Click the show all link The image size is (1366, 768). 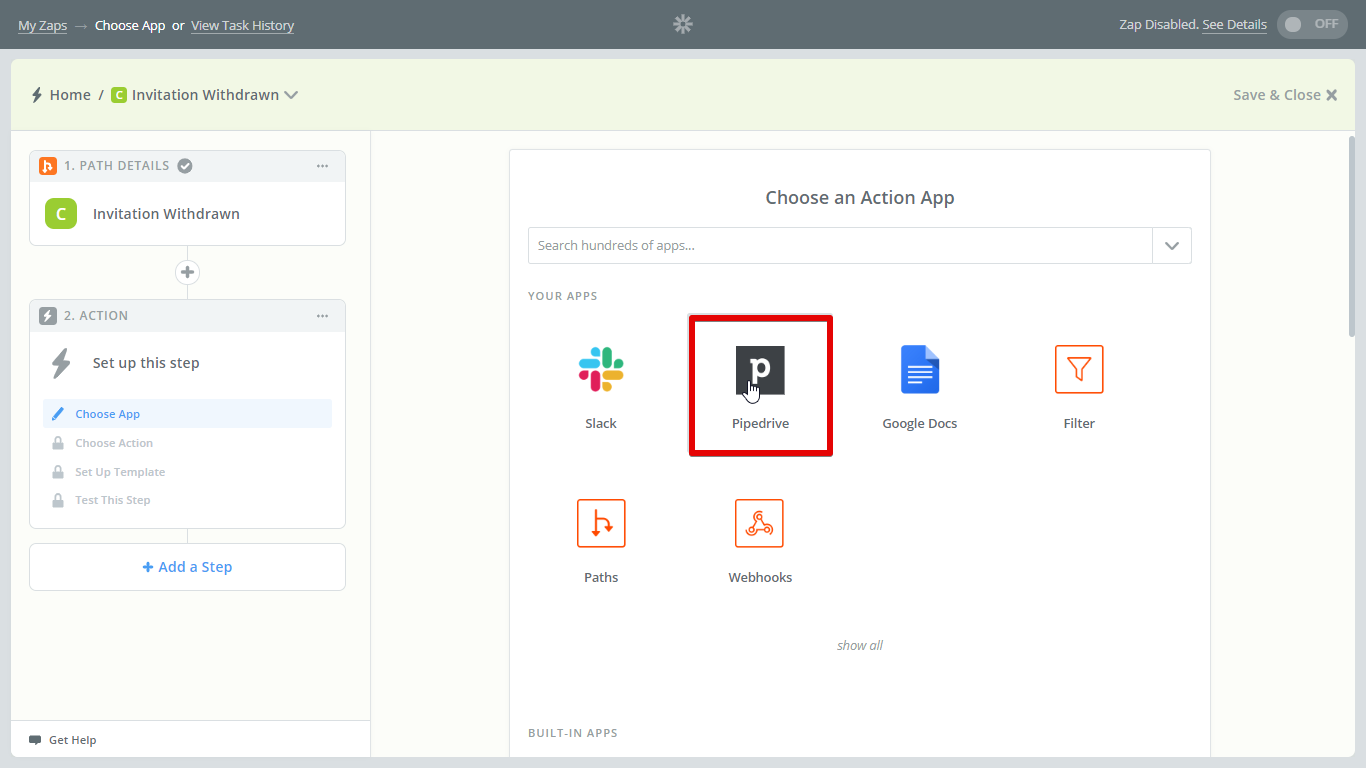pos(860,645)
